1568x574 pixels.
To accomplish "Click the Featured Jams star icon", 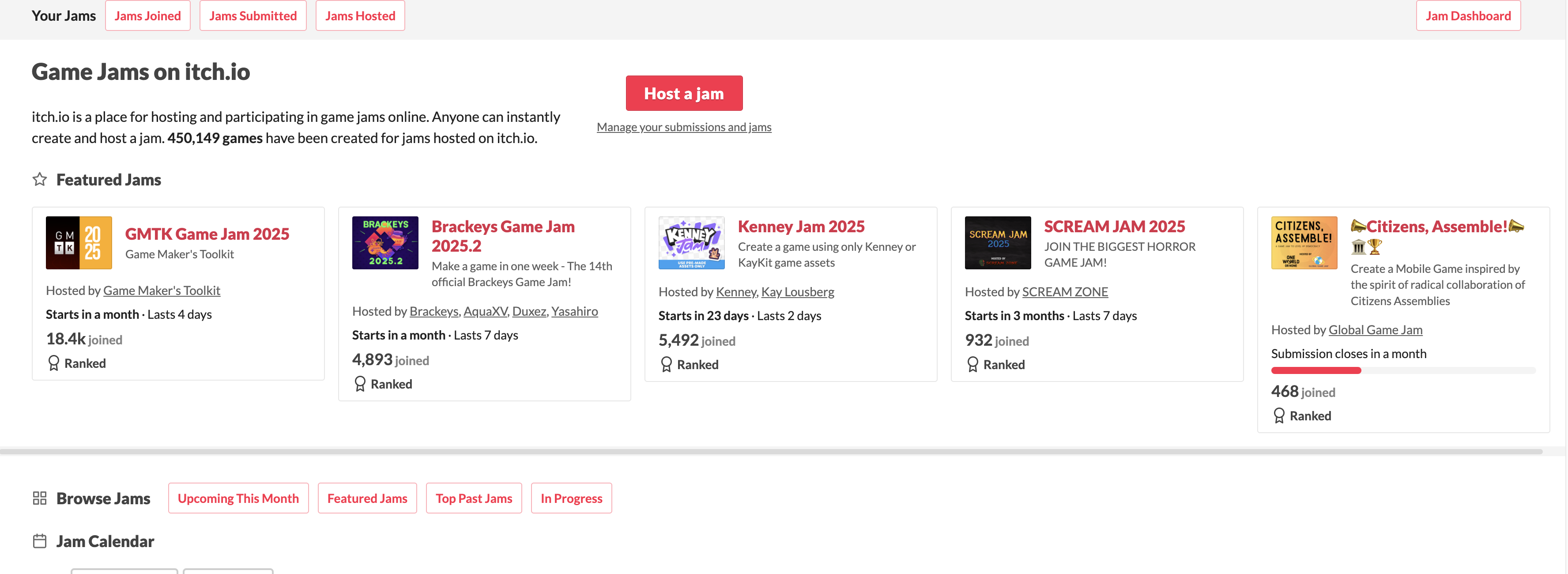I will (x=40, y=180).
